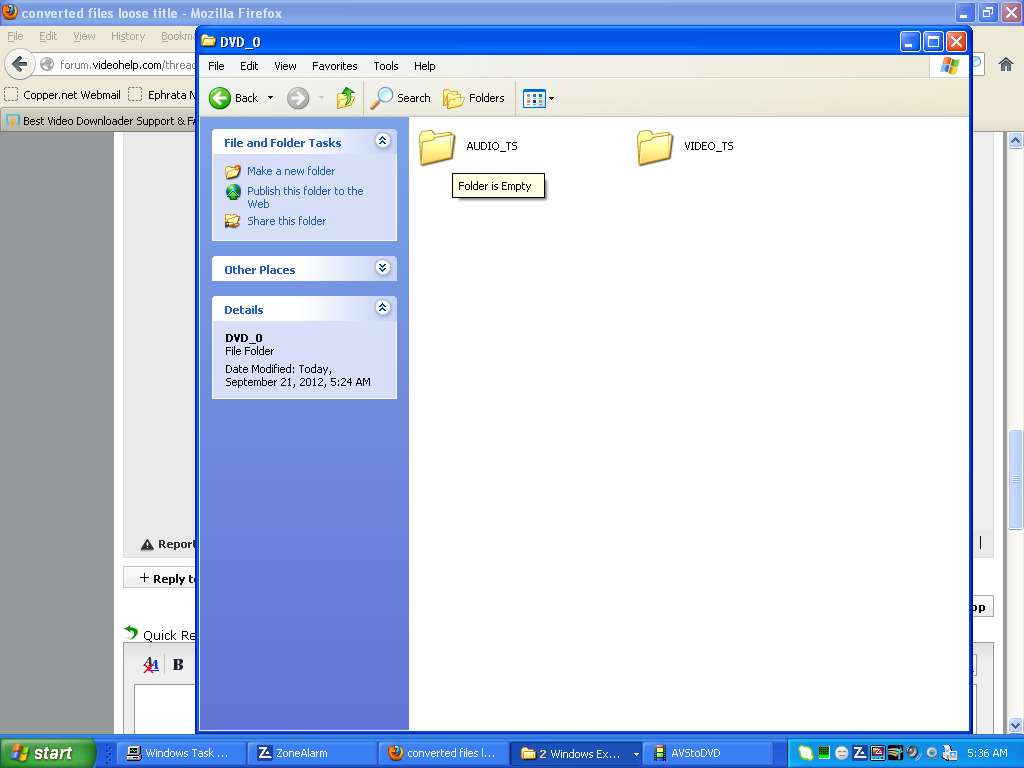1024x768 pixels.
Task: Collapse the File and Folder Tasks panel
Action: pos(383,141)
